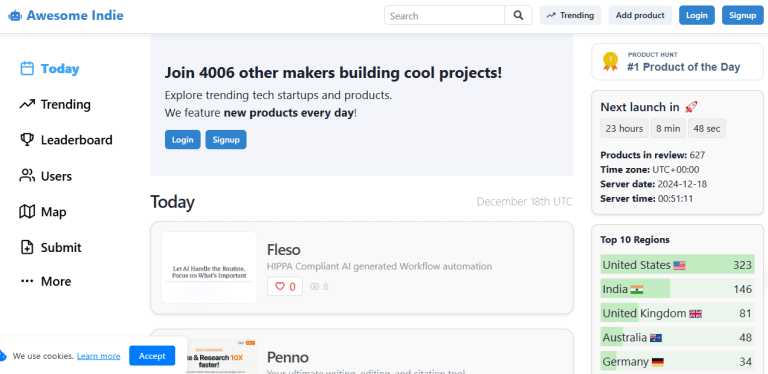This screenshot has height=374, width=768.
Task: Click the Map icon in sidebar
Action: tap(27, 211)
